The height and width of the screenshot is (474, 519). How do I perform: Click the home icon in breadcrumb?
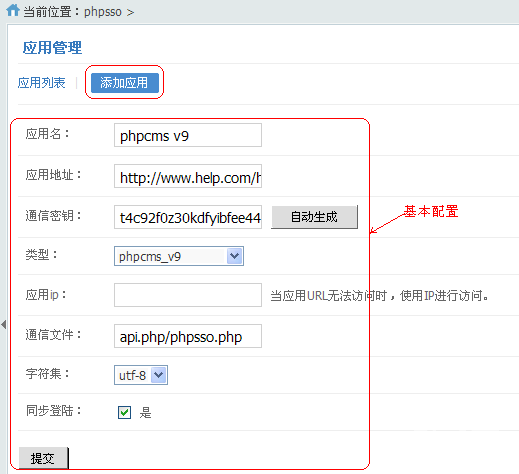[13, 10]
